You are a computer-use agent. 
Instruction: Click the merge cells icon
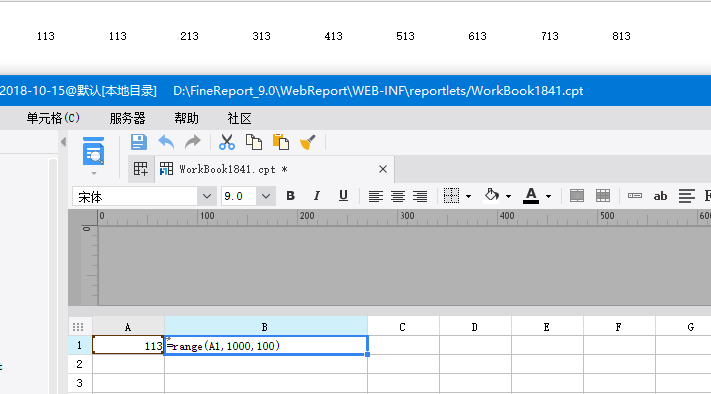(577, 196)
